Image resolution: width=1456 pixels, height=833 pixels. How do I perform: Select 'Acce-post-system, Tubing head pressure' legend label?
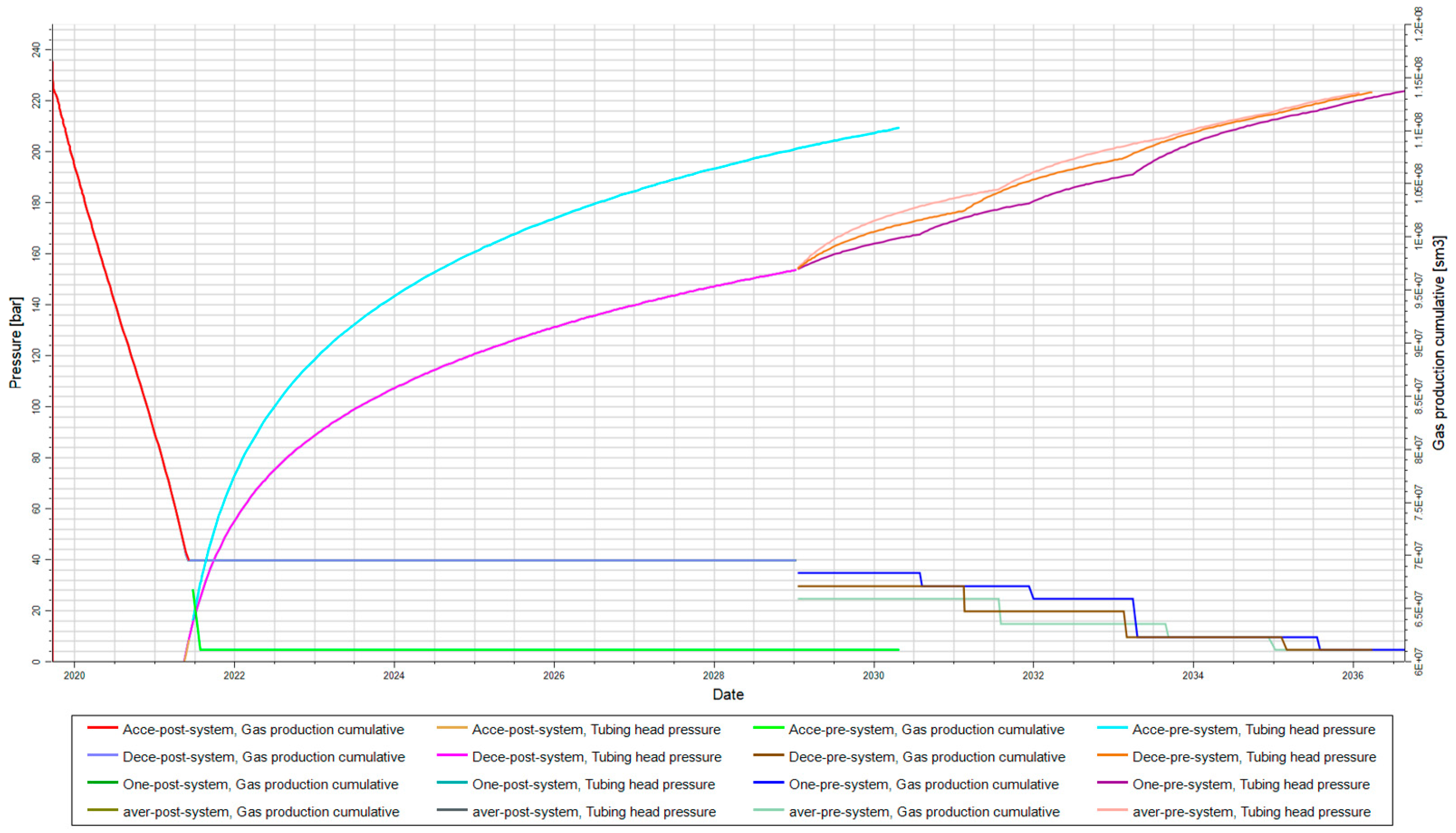pos(596,729)
